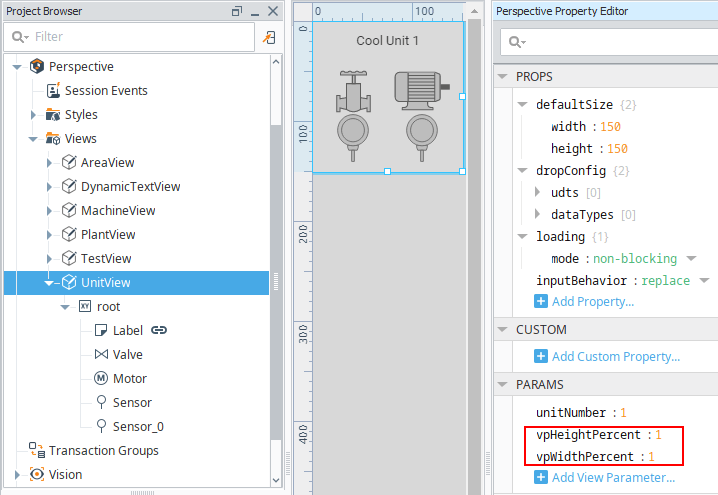Edit the height value 150
Image resolution: width=718 pixels, height=495 pixels.
(617, 148)
